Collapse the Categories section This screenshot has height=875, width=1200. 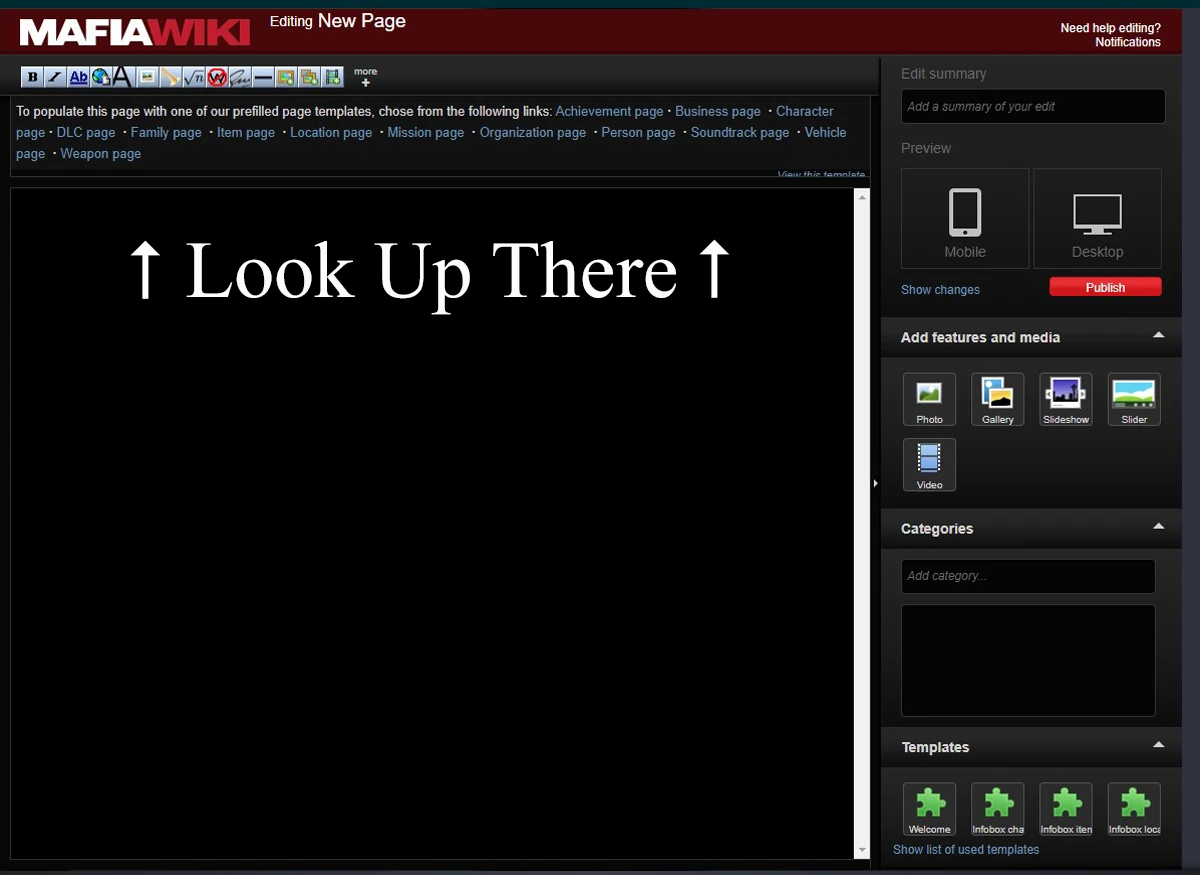tap(1158, 526)
